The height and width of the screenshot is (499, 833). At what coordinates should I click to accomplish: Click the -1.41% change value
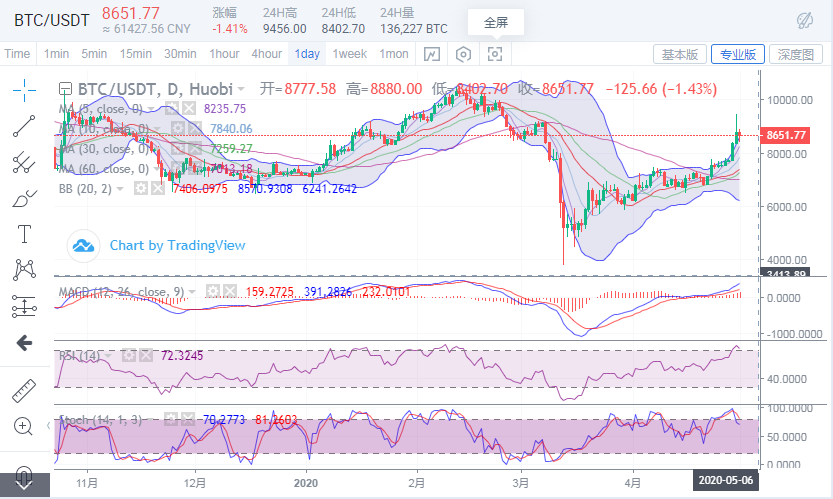point(230,29)
